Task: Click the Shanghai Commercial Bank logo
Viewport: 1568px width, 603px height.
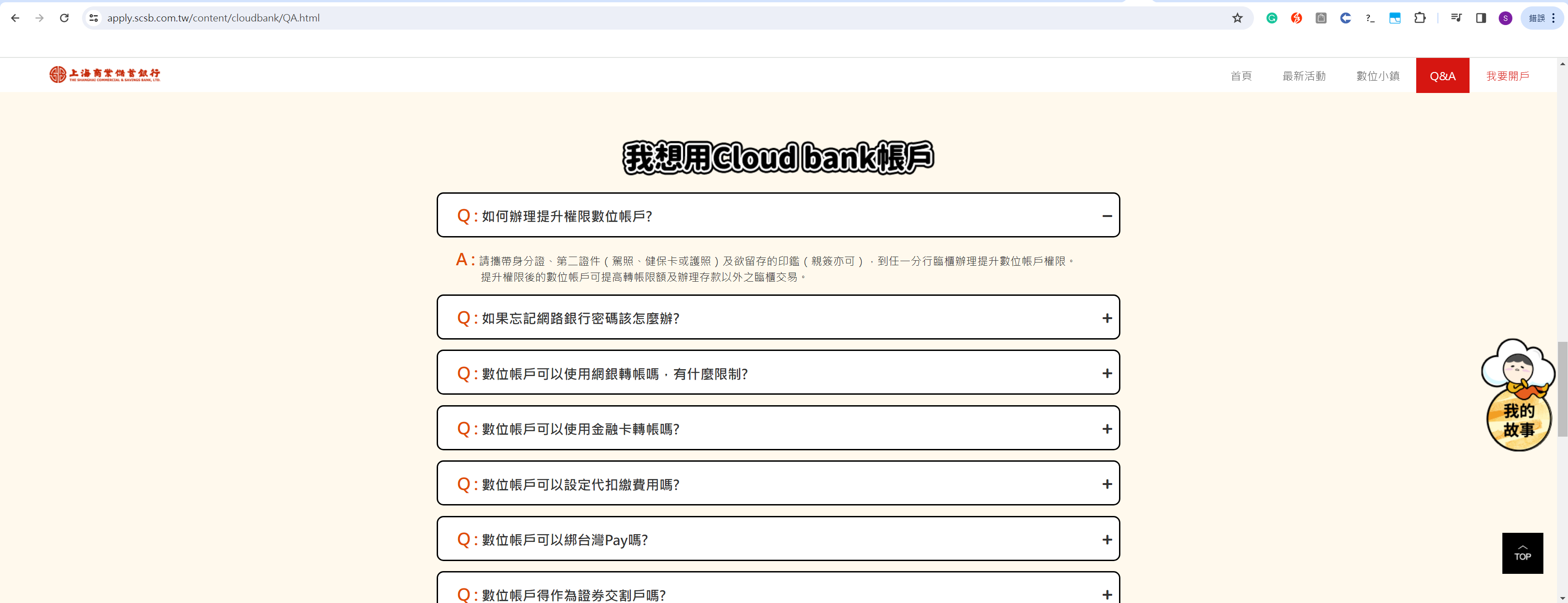Action: [105, 75]
